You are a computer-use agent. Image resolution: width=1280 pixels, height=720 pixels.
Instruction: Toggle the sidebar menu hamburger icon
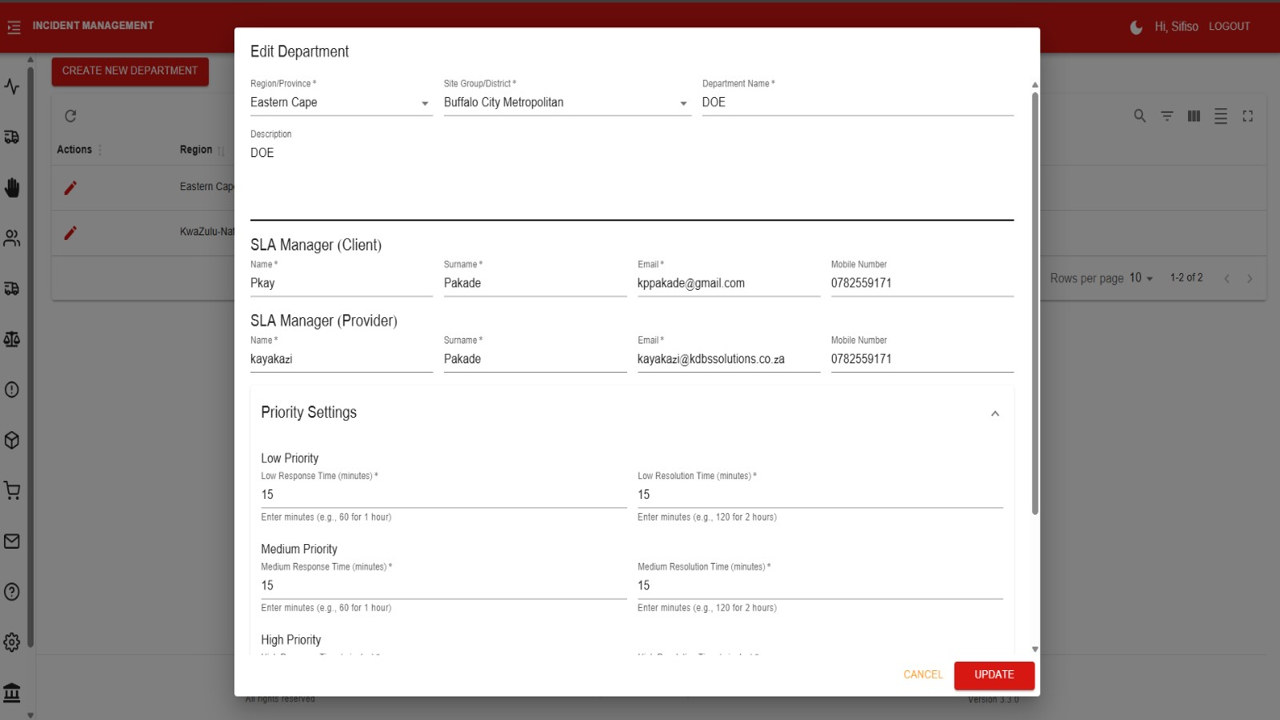pos(13,28)
